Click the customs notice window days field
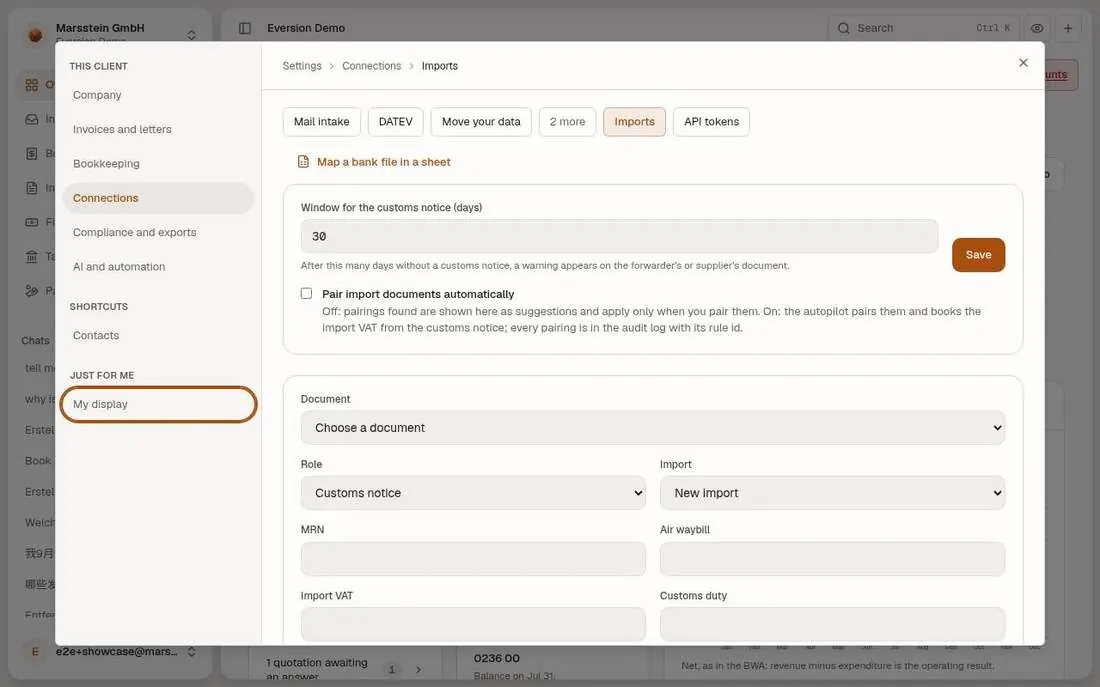Image resolution: width=1100 pixels, height=687 pixels. 619,236
